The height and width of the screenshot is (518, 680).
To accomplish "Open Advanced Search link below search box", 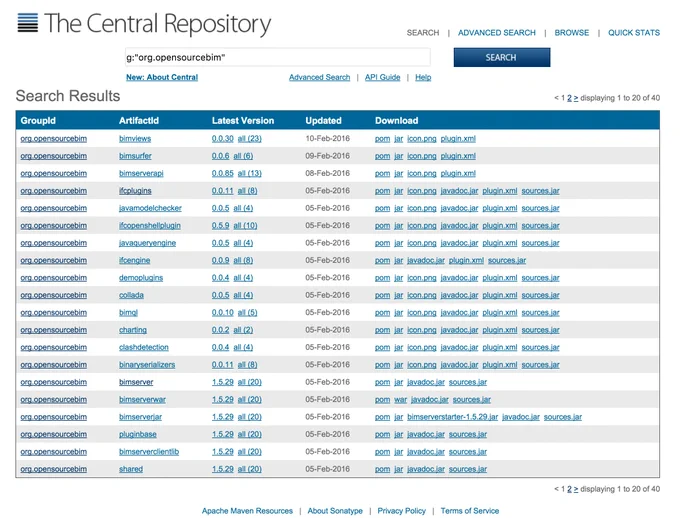I will [x=320, y=77].
